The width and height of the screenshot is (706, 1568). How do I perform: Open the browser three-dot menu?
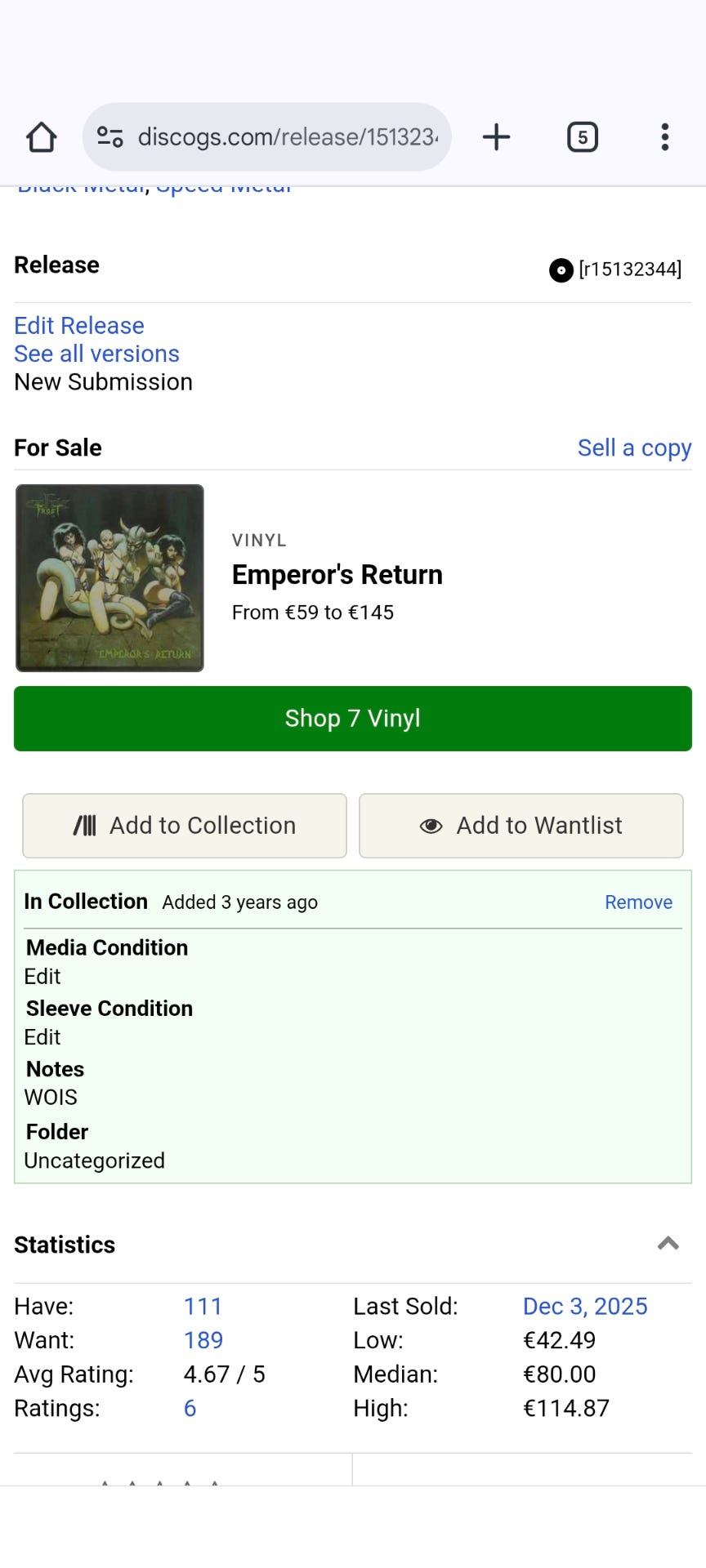pyautogui.click(x=665, y=137)
